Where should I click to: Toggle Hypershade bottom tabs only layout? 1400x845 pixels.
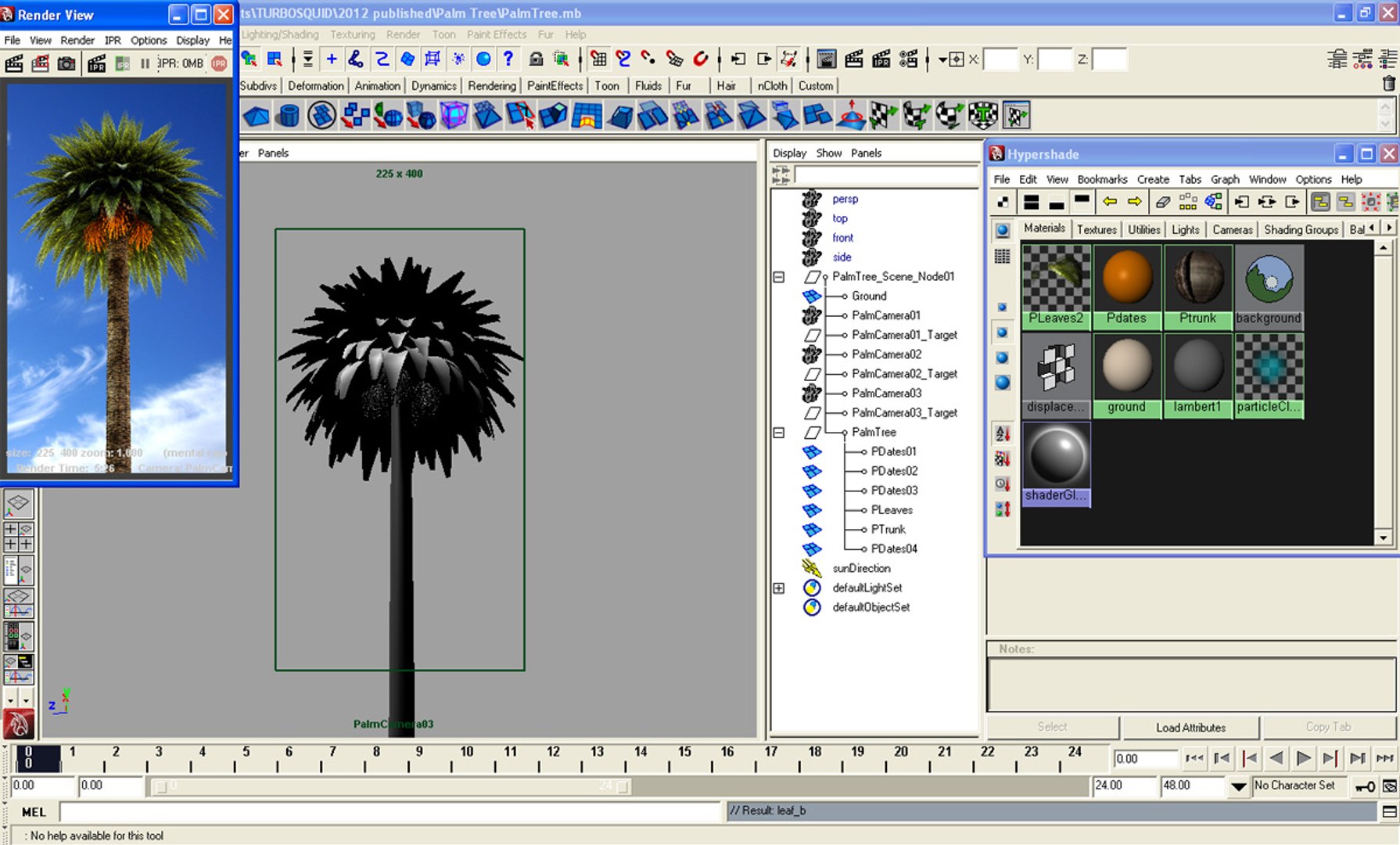1057,202
